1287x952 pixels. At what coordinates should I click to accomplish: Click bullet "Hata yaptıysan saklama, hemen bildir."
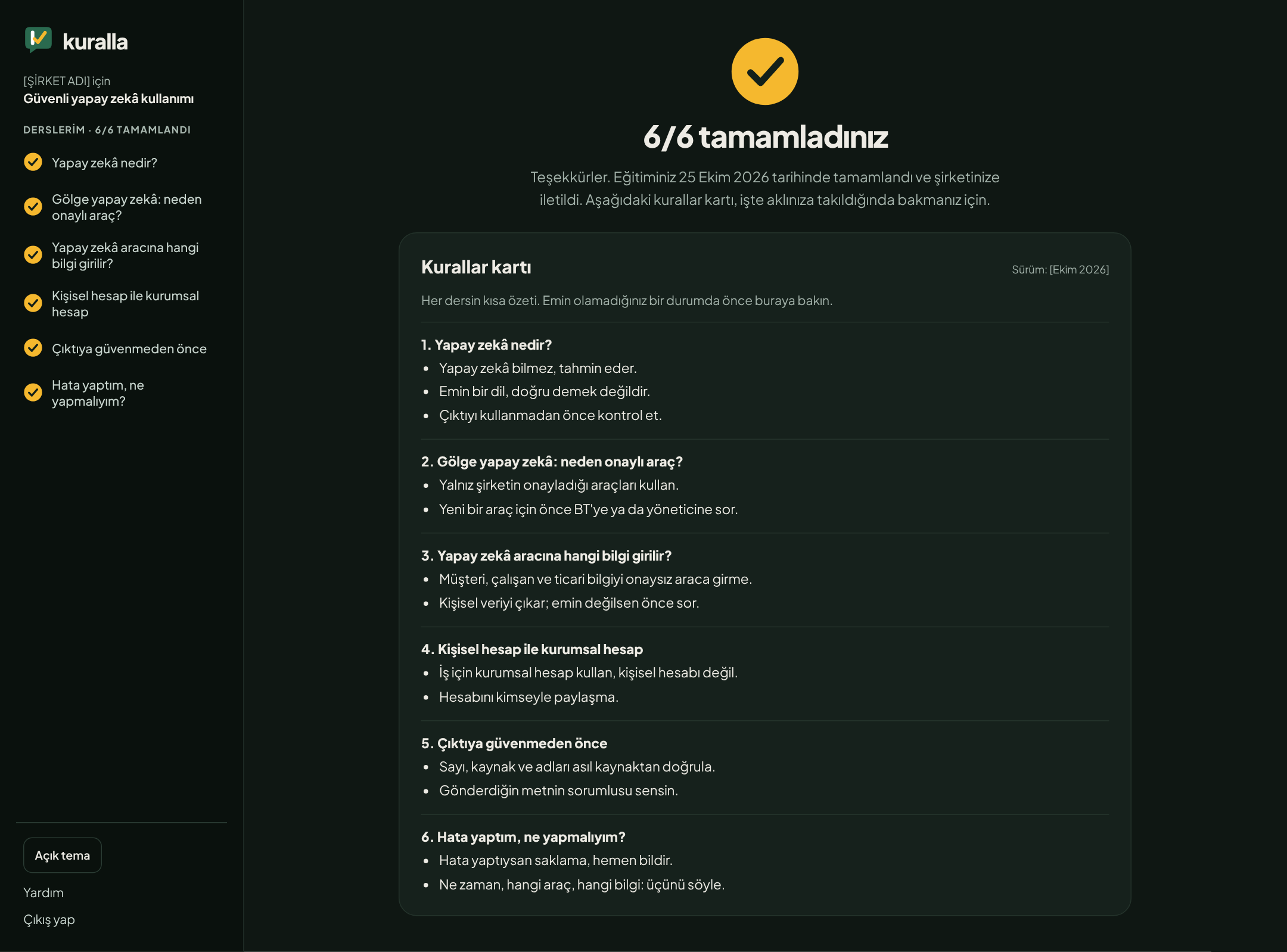click(x=556, y=860)
